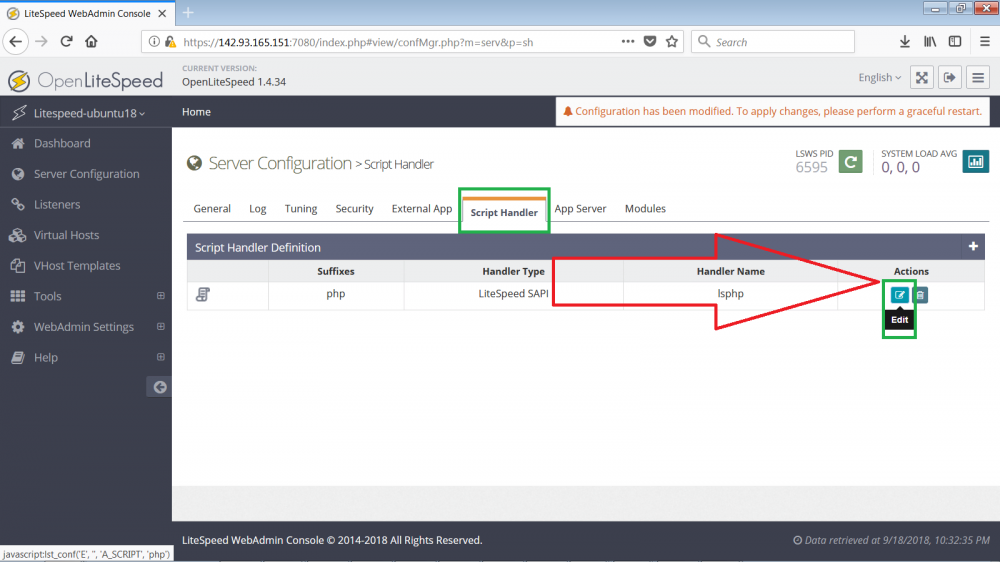
Task: Switch to the External App tab
Action: coord(422,209)
